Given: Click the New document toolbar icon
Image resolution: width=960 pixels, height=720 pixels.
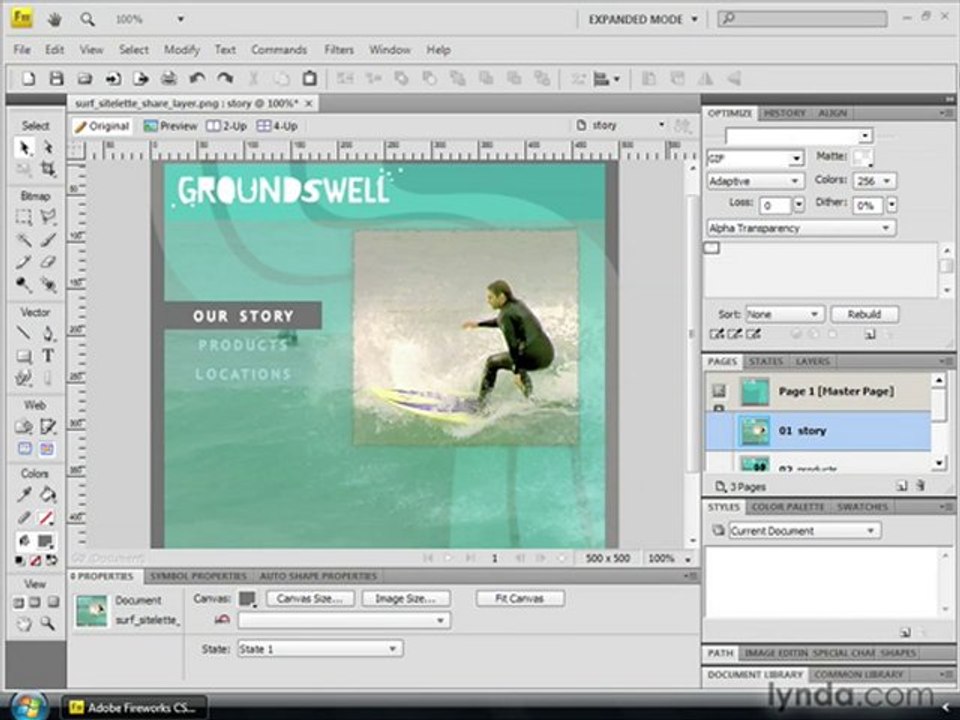Looking at the screenshot, I should click(x=28, y=78).
